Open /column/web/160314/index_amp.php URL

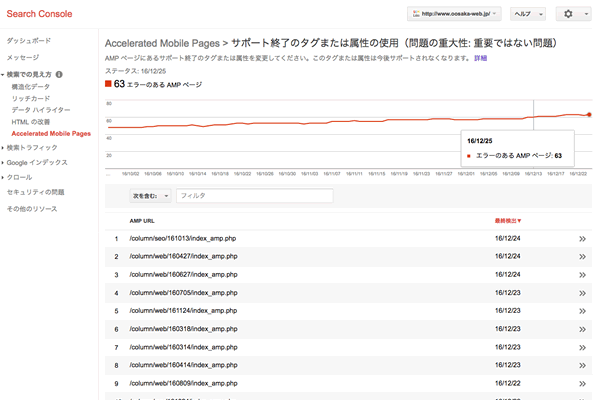pos(183,347)
